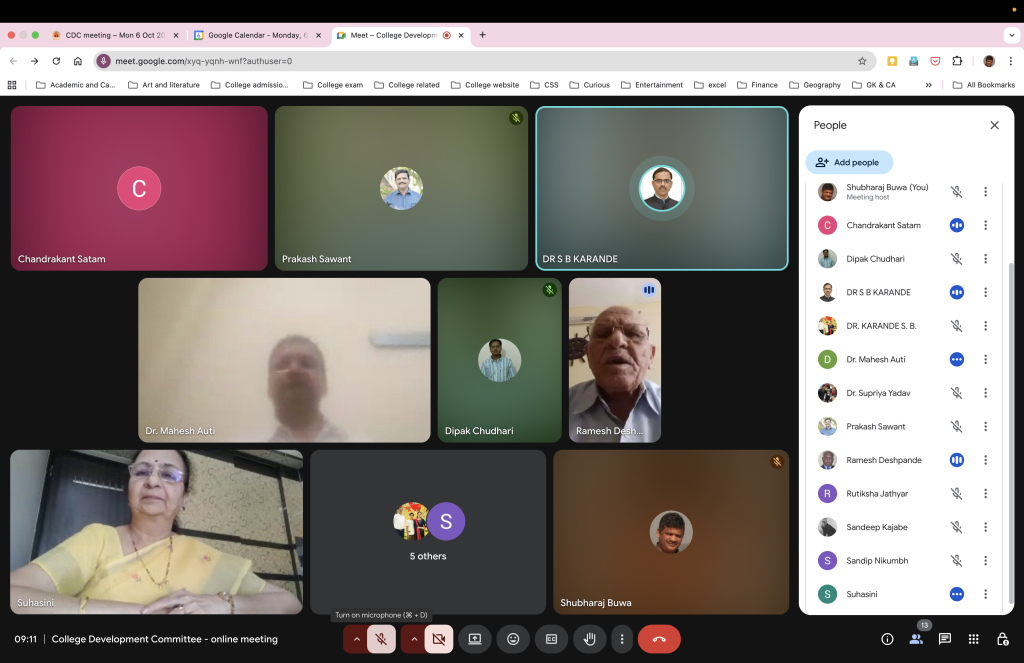Open the chat panel icon

944,639
